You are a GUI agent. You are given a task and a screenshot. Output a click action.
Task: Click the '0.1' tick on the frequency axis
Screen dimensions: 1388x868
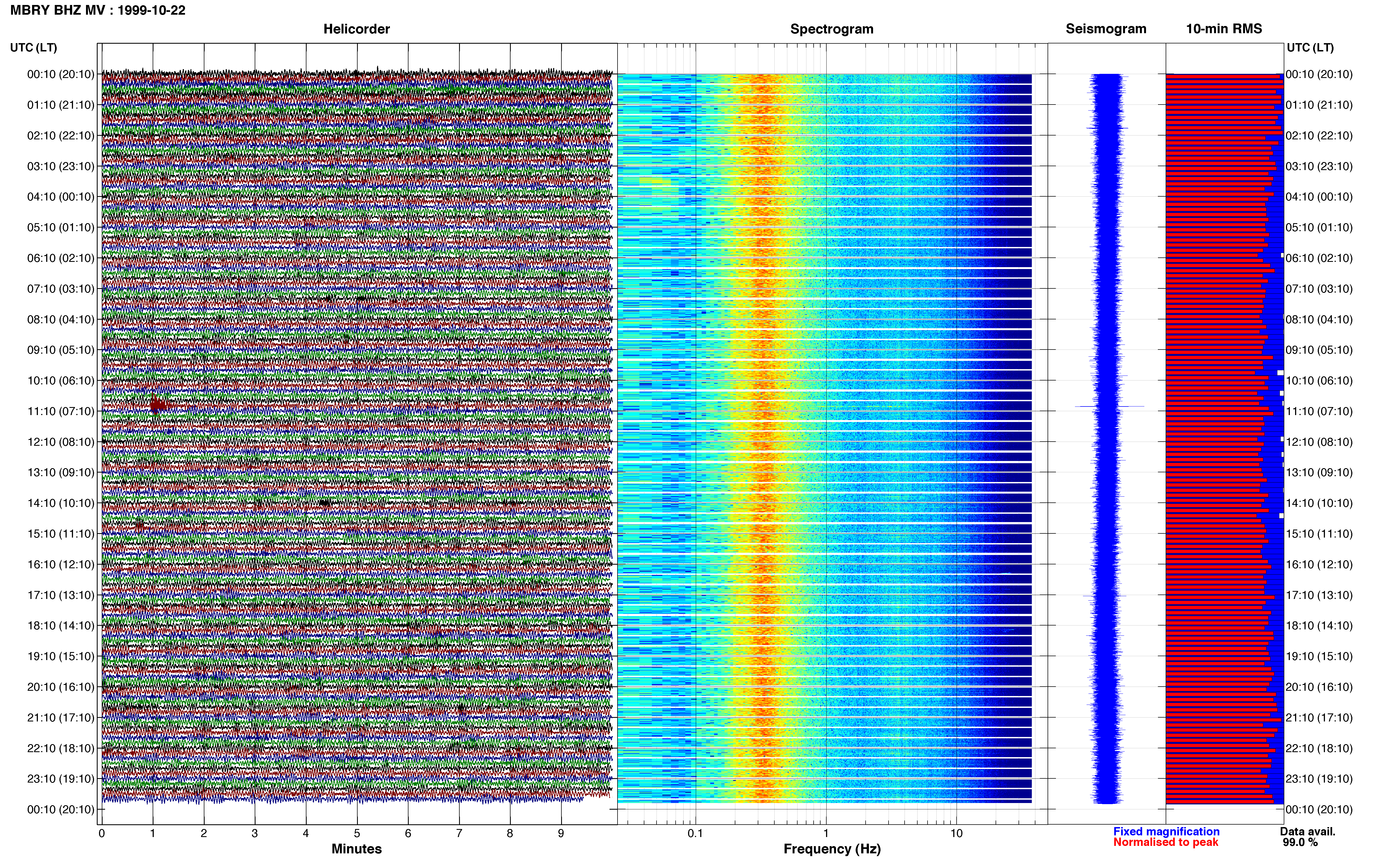[x=696, y=833]
